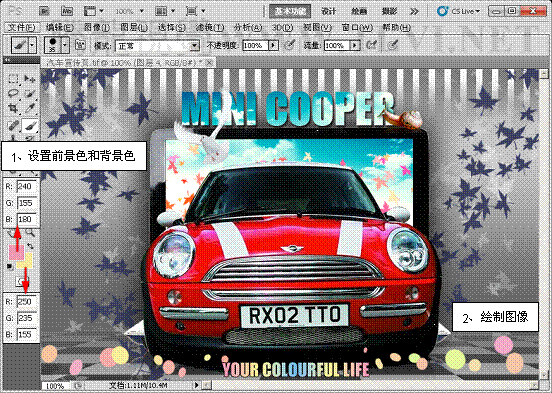Open the 不透明度 slider arrow
This screenshot has width=552, height=393.
274,45
